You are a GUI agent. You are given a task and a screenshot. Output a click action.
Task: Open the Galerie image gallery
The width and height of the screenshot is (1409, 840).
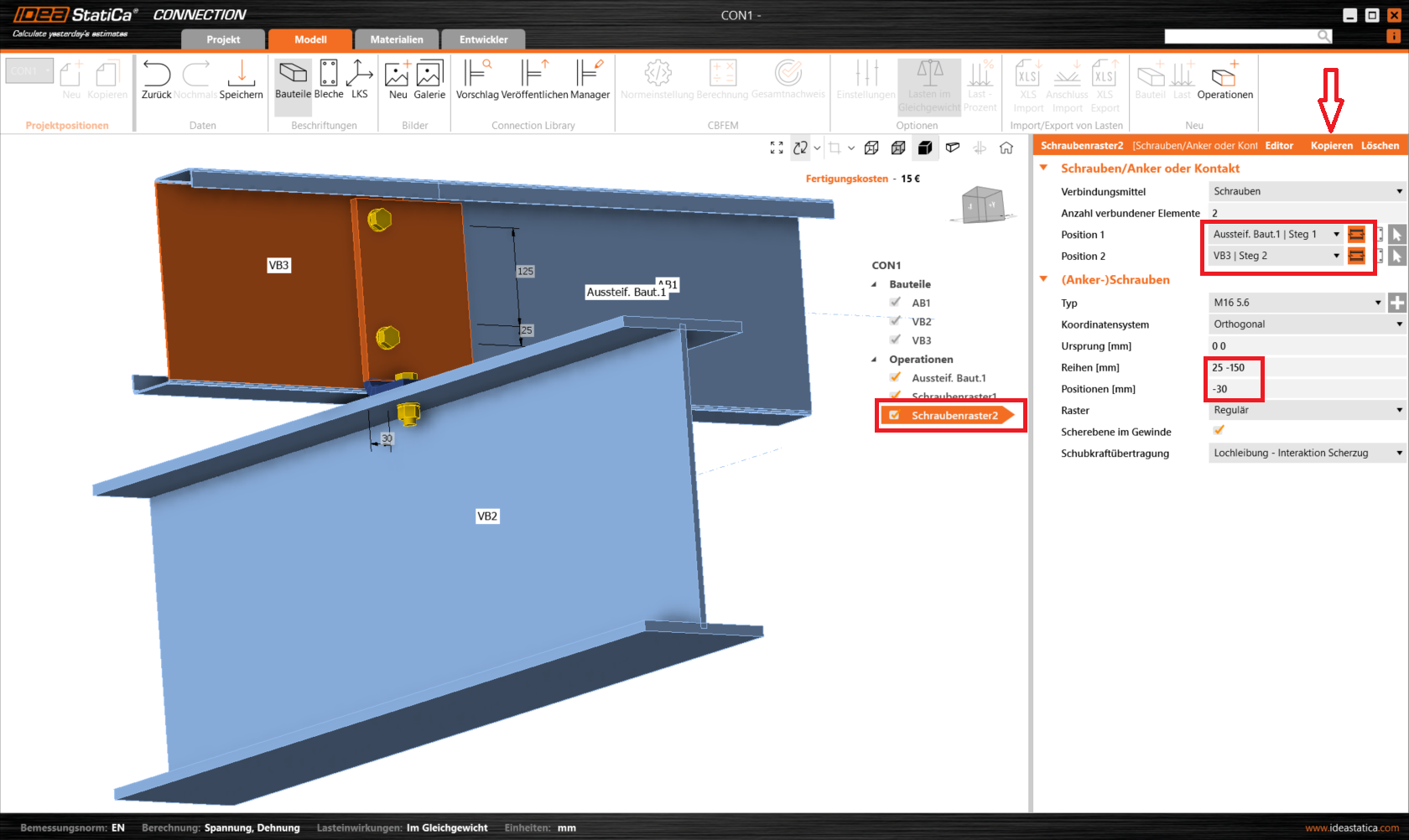coord(429,75)
